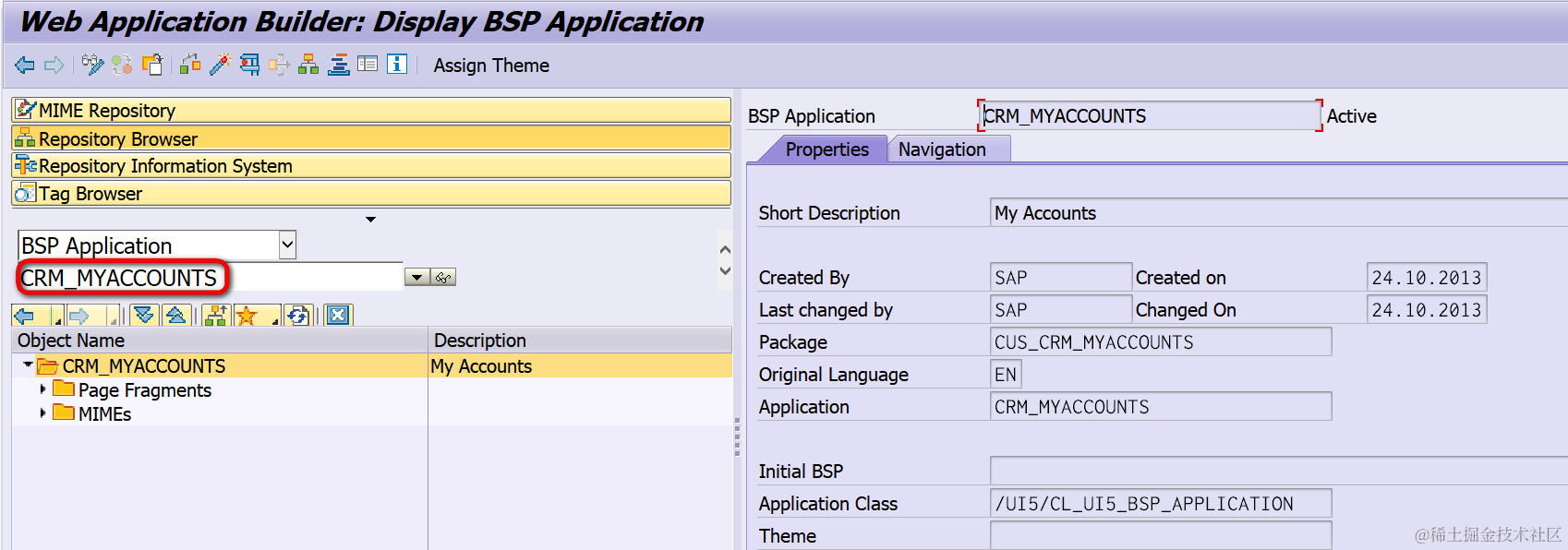Click the Expand All nodes icon
This screenshot has height=550, width=1568.
click(x=144, y=316)
